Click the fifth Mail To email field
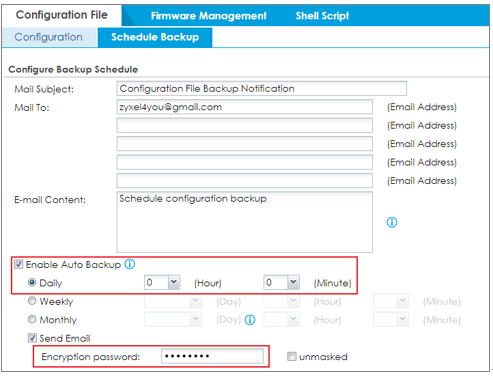Image resolution: width=493 pixels, height=377 pixels. (245, 181)
